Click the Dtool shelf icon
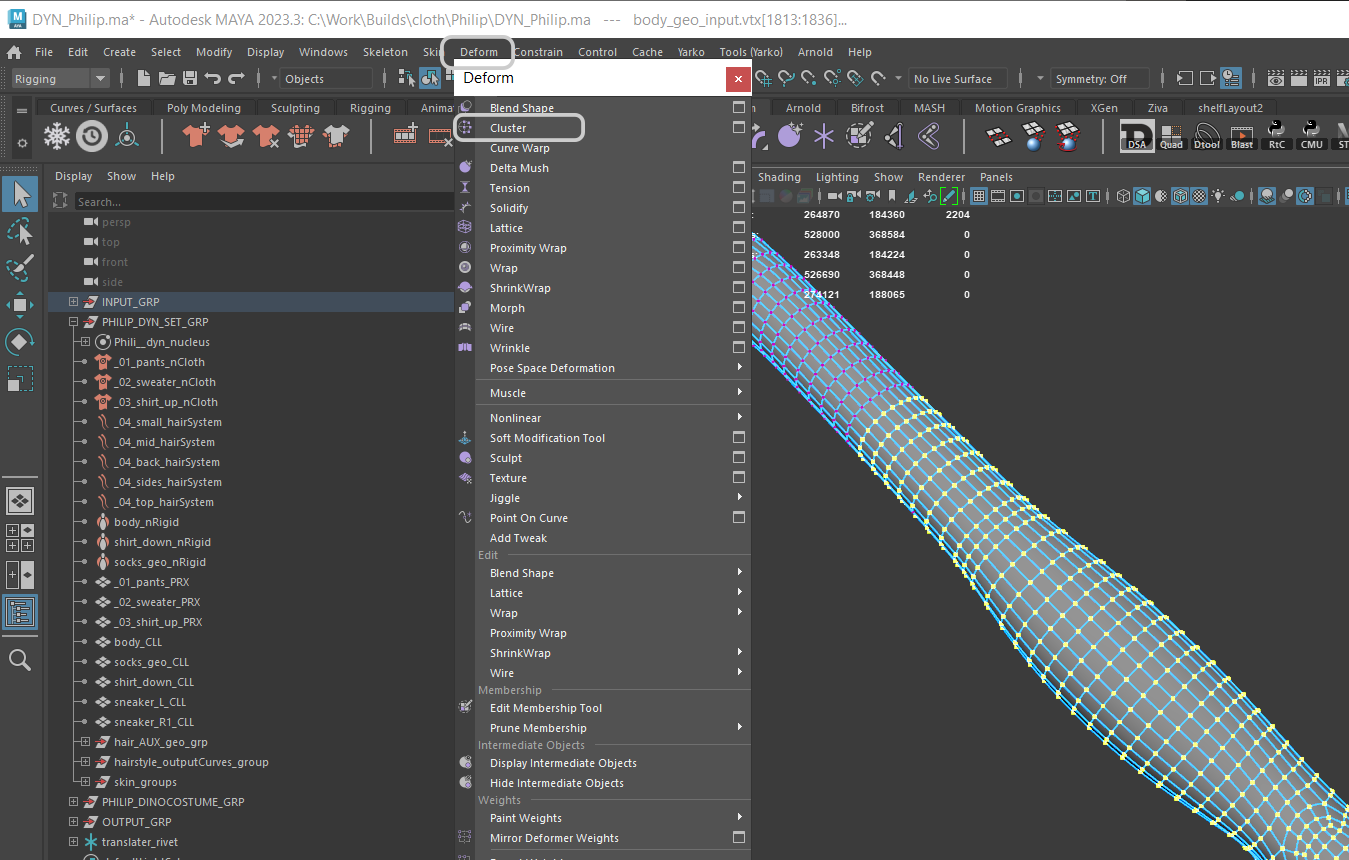1349x860 pixels. tap(1207, 136)
